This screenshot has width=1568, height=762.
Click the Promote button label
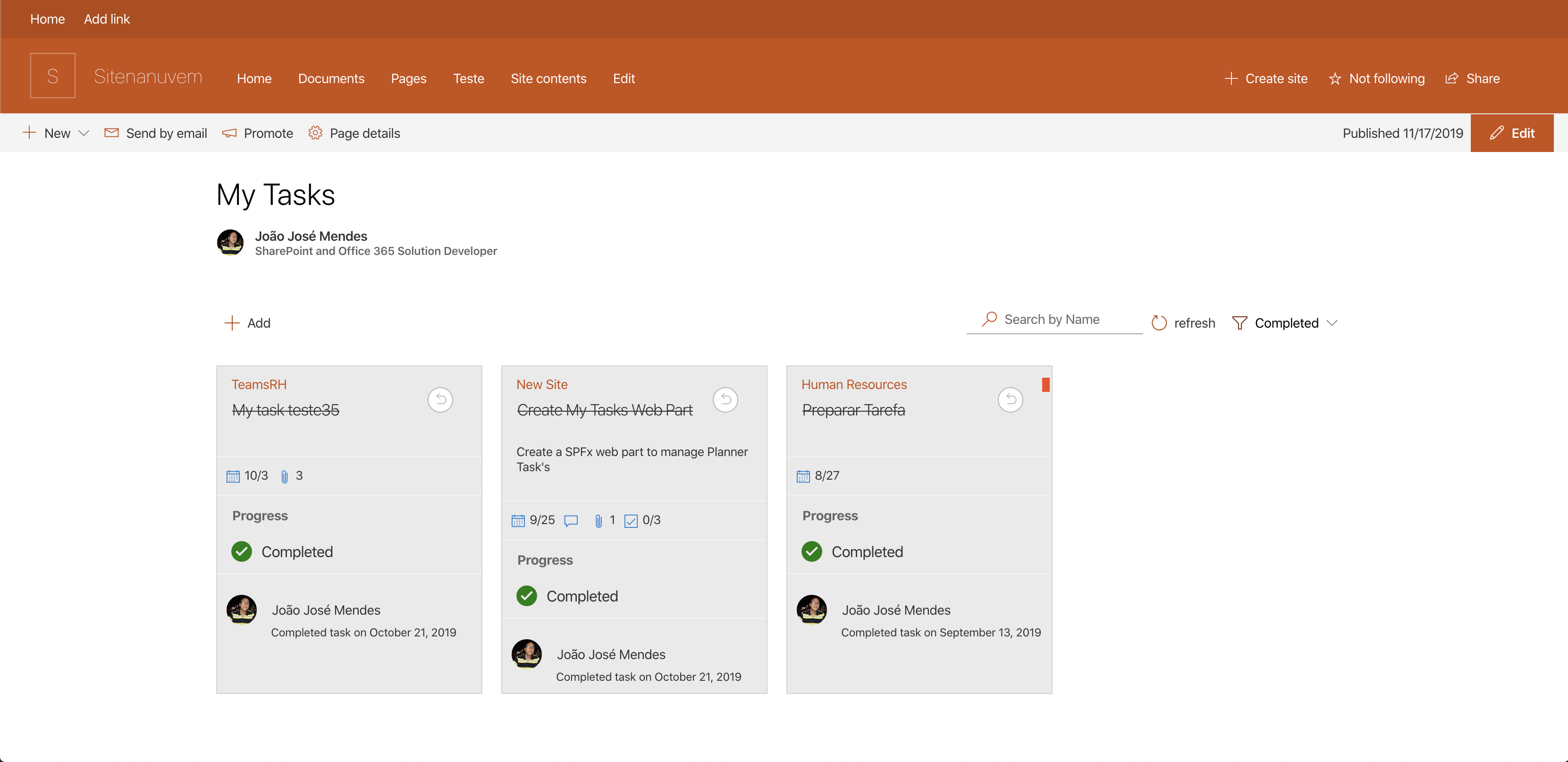pos(269,133)
